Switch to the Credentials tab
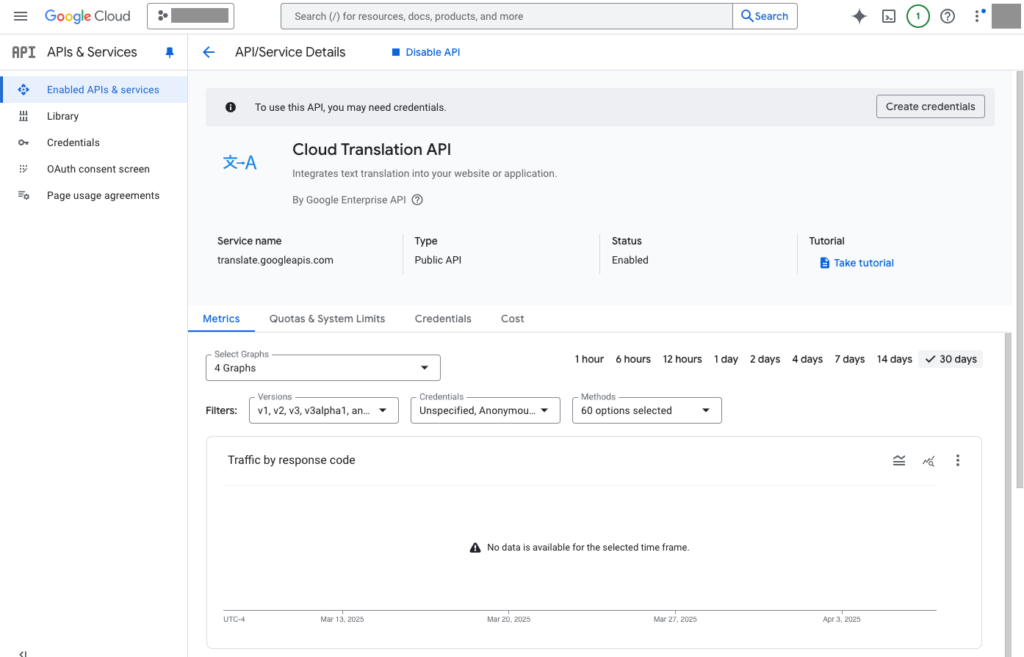The height and width of the screenshot is (657, 1024). tap(443, 319)
